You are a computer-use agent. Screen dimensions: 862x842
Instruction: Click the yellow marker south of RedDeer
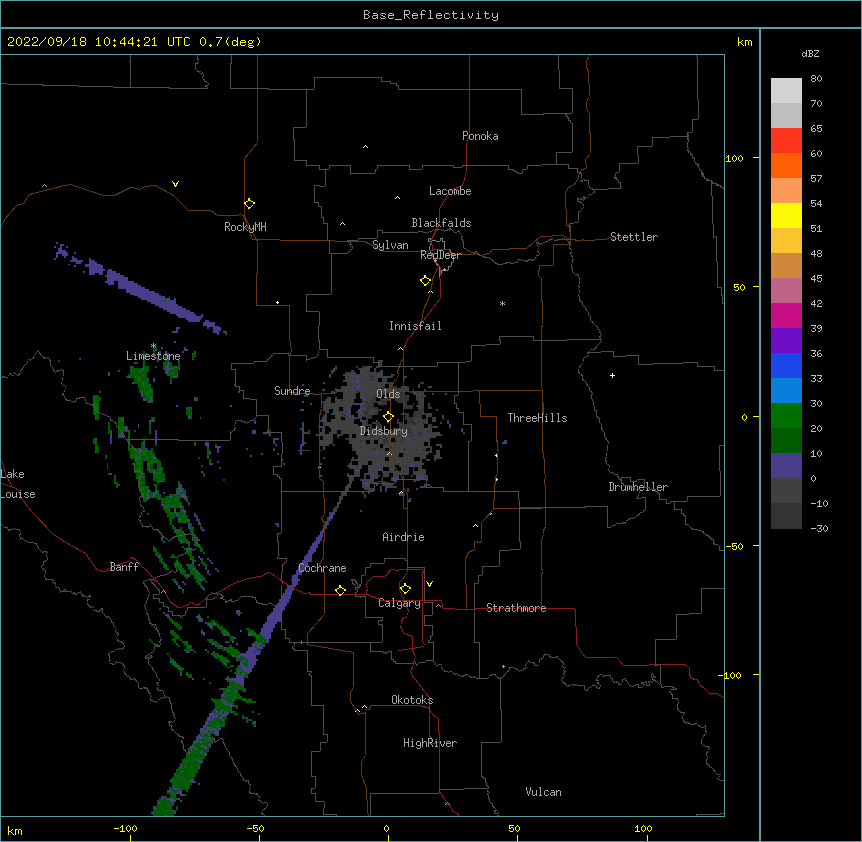click(x=425, y=281)
